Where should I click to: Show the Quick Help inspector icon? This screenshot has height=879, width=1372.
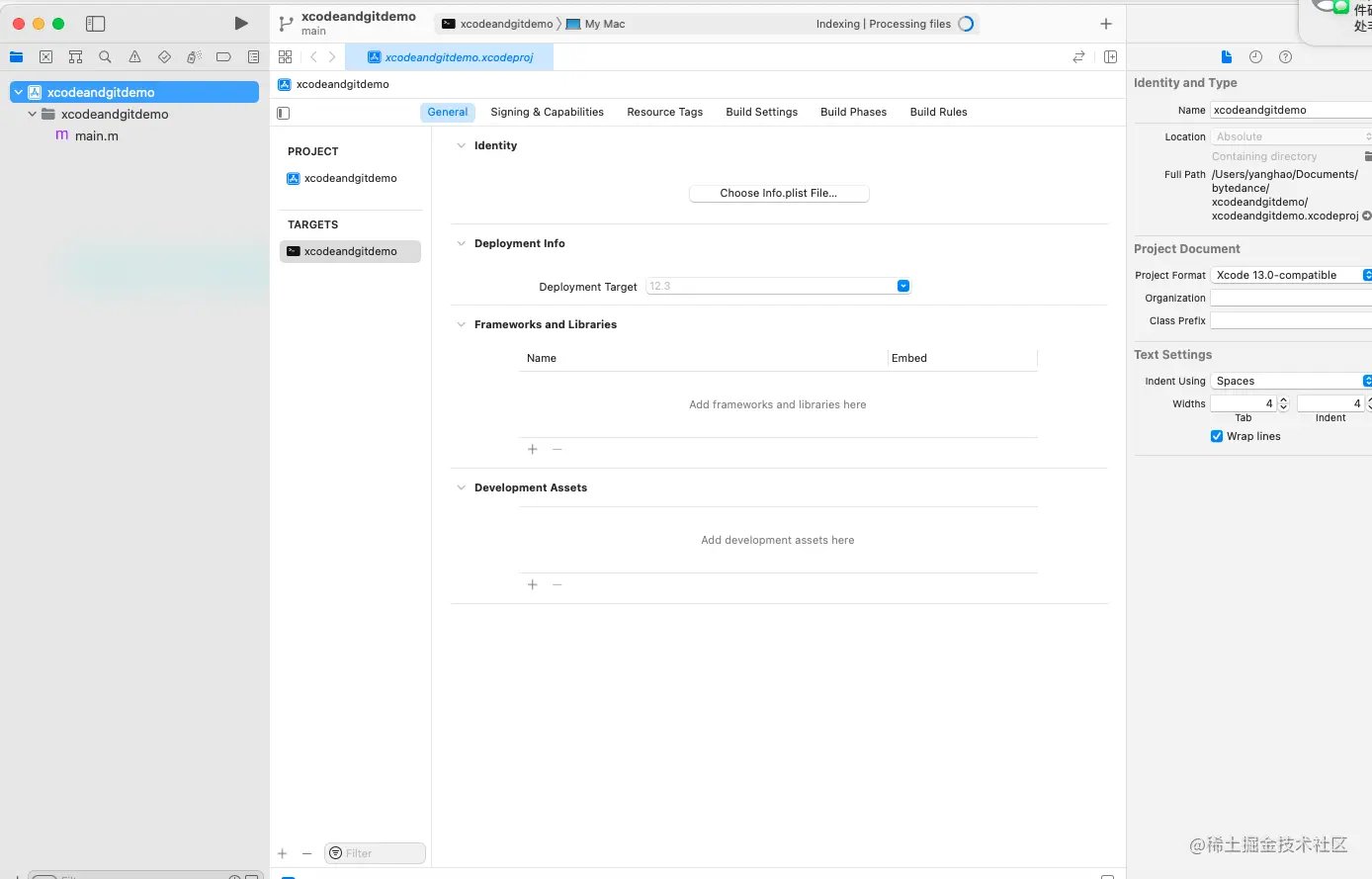click(x=1285, y=57)
